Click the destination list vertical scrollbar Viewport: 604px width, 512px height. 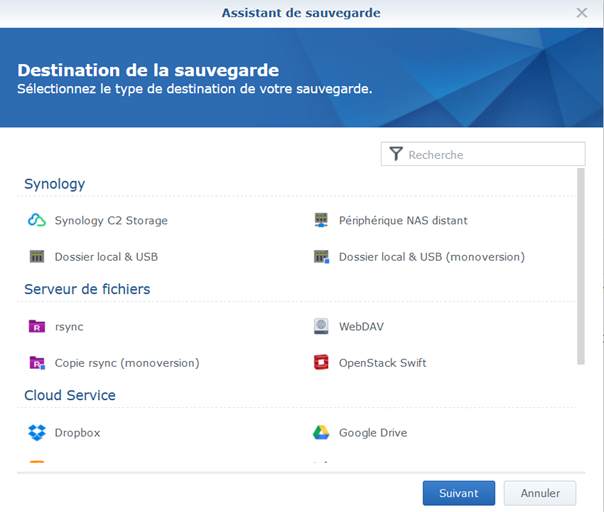coord(581,266)
